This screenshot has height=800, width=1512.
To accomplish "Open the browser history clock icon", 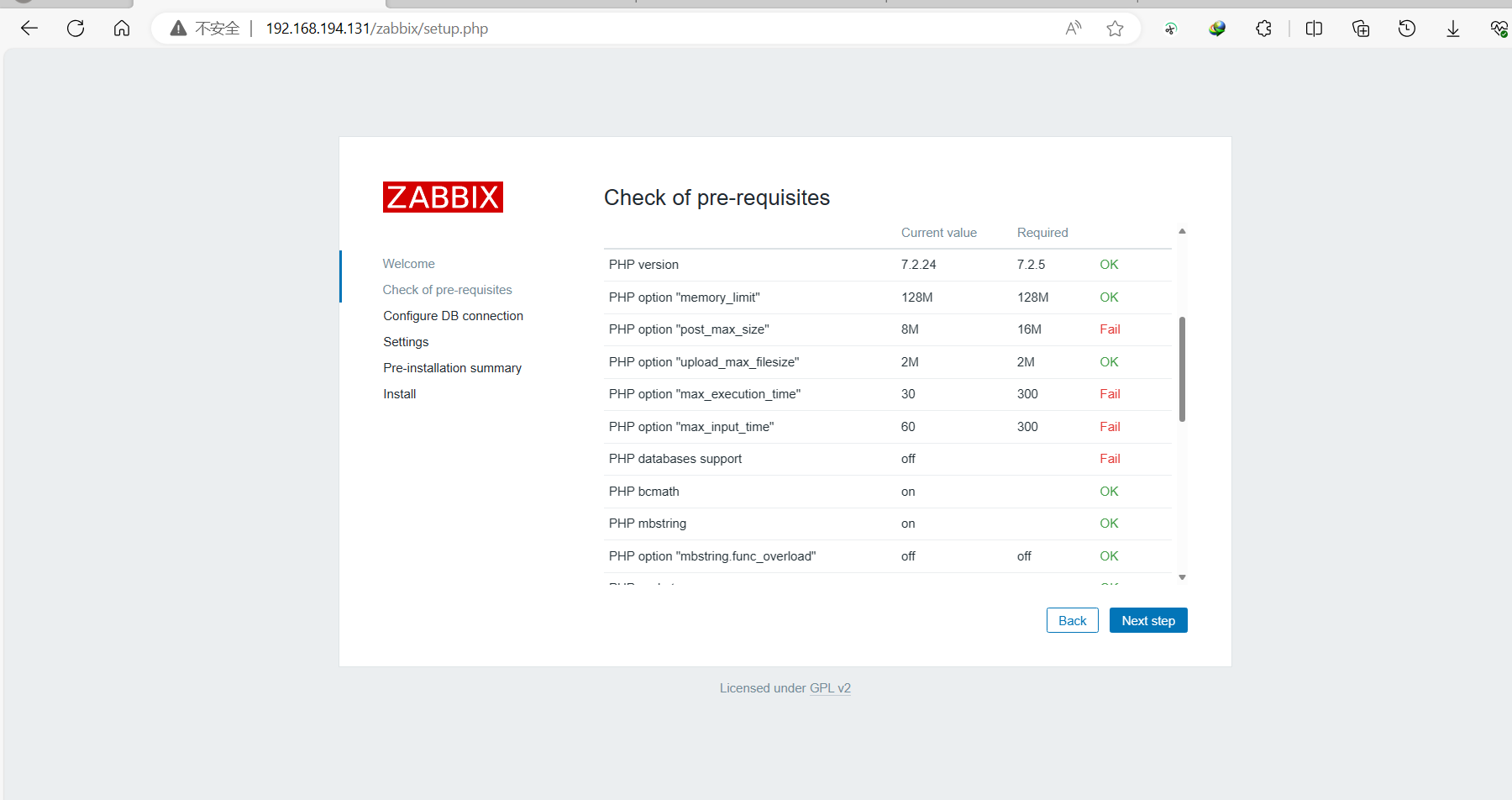I will [1407, 29].
